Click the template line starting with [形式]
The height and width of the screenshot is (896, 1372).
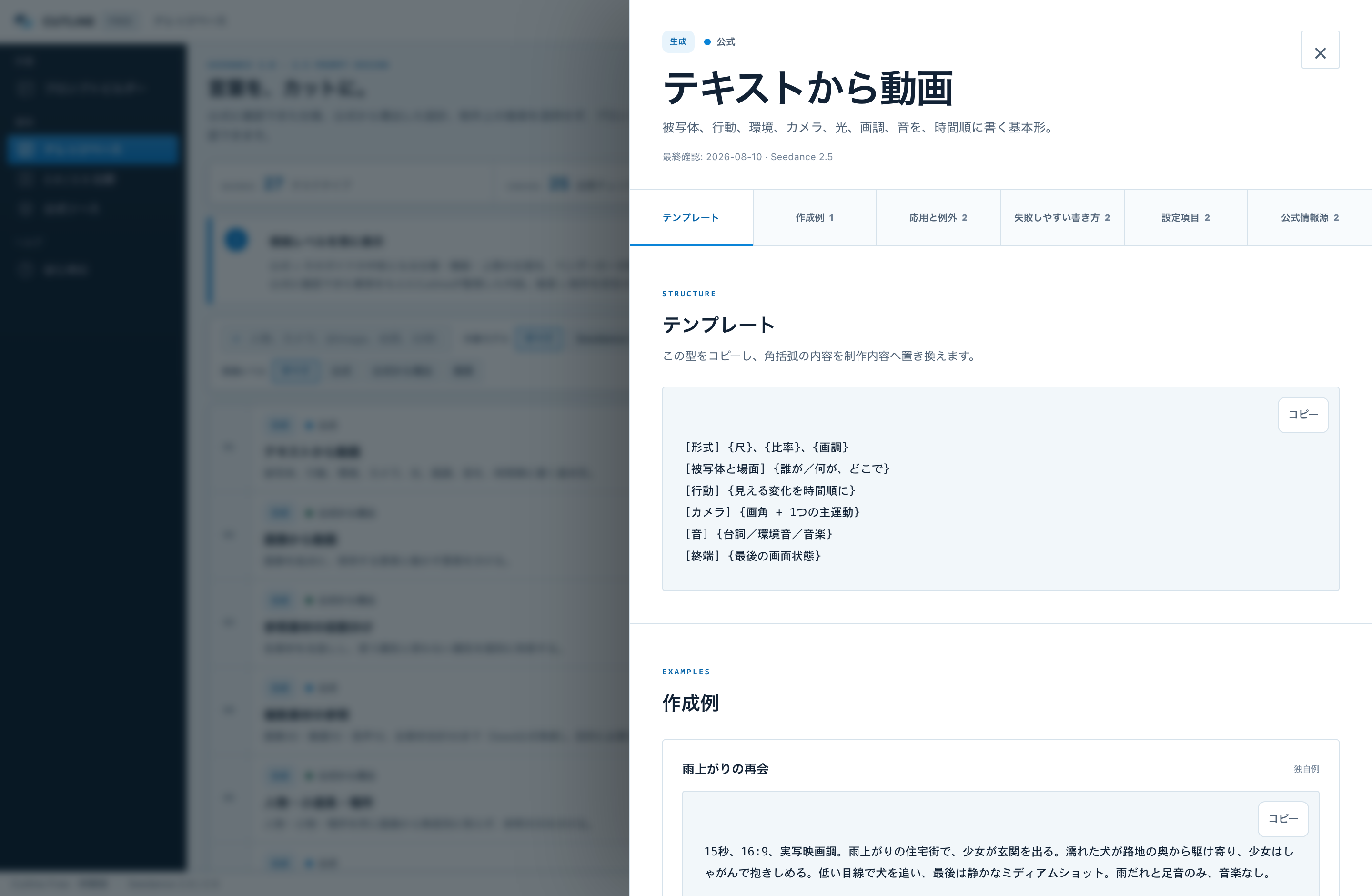767,448
